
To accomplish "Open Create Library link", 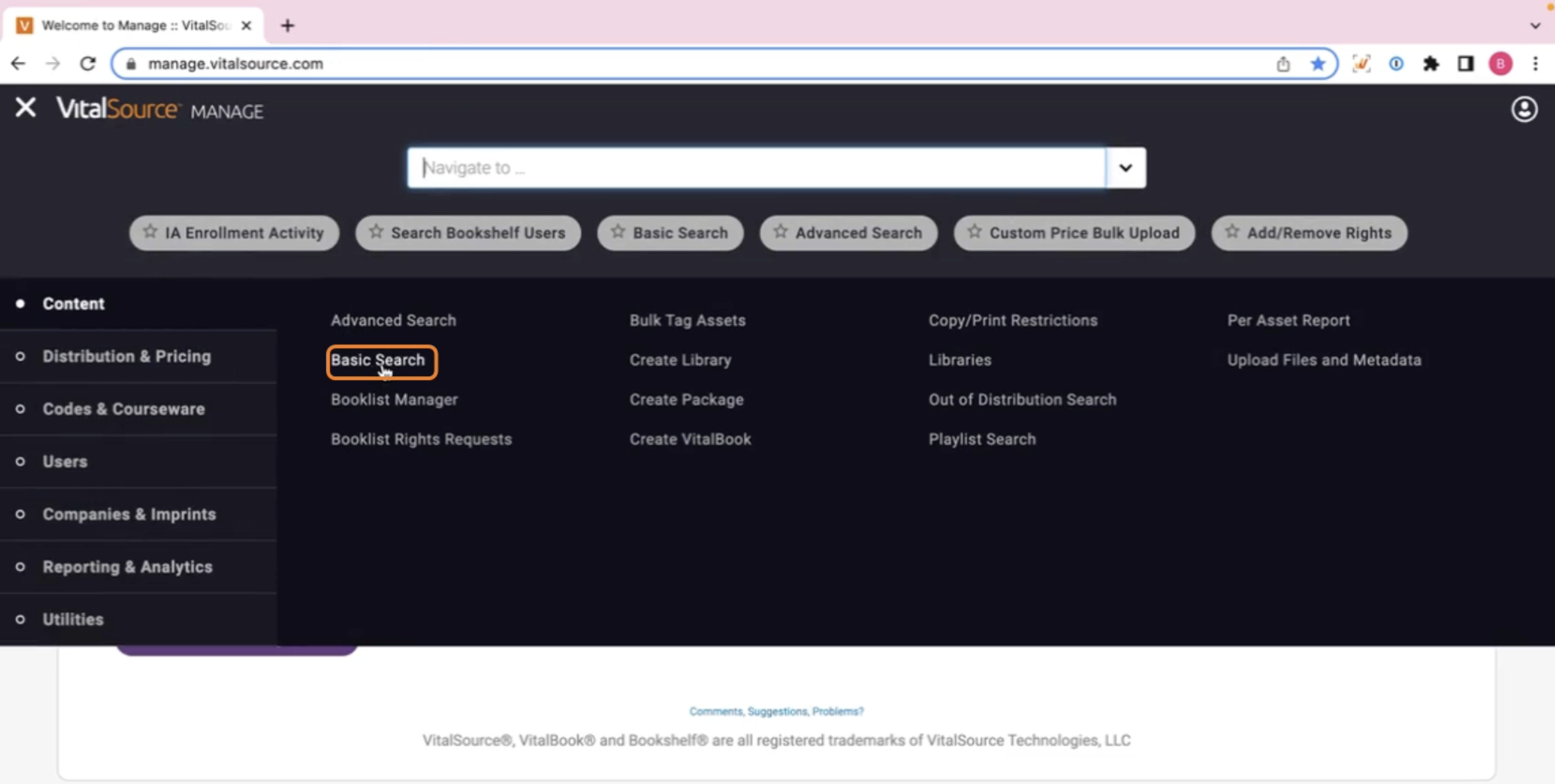I will [x=680, y=360].
